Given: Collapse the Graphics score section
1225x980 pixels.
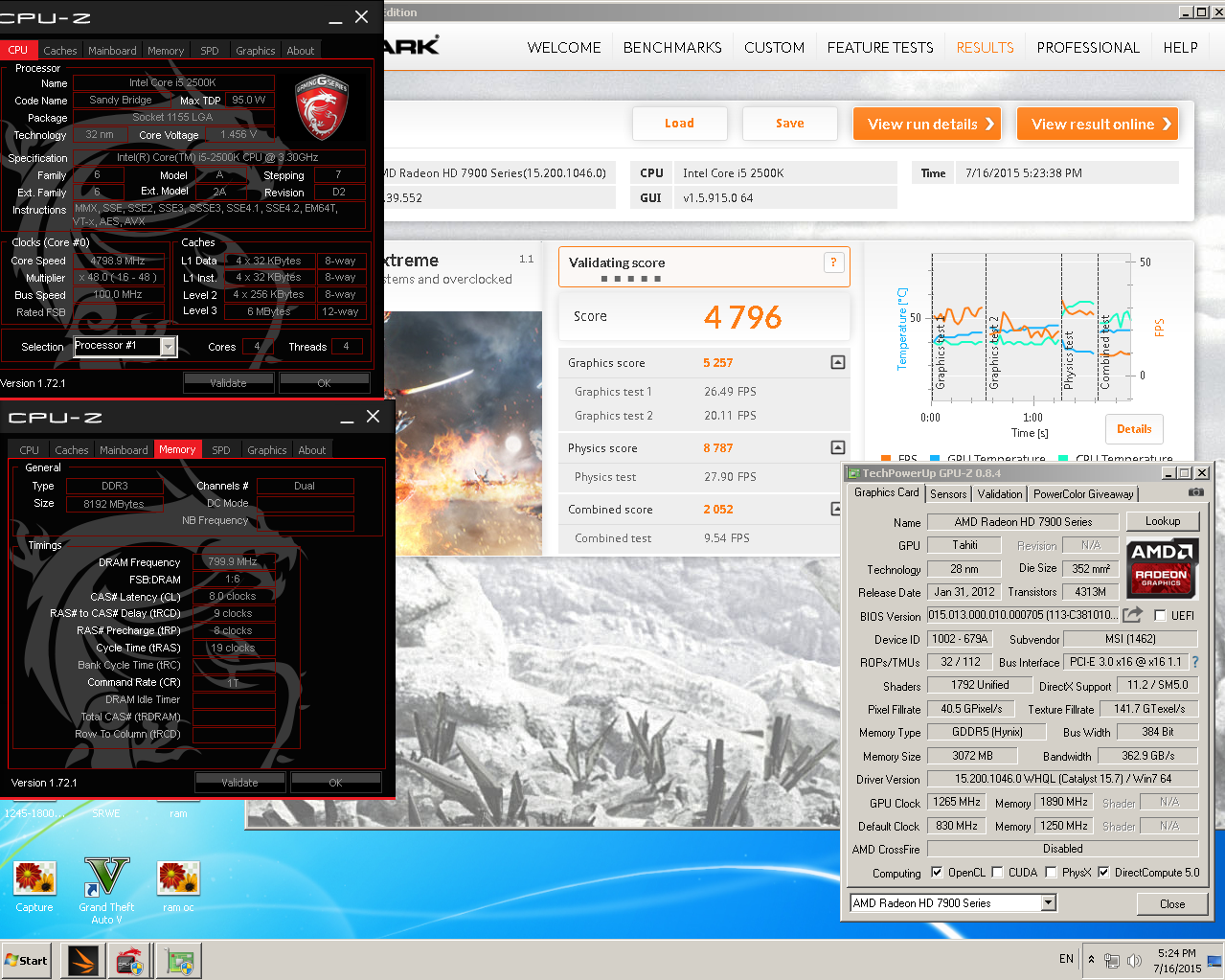Looking at the screenshot, I should (838, 362).
